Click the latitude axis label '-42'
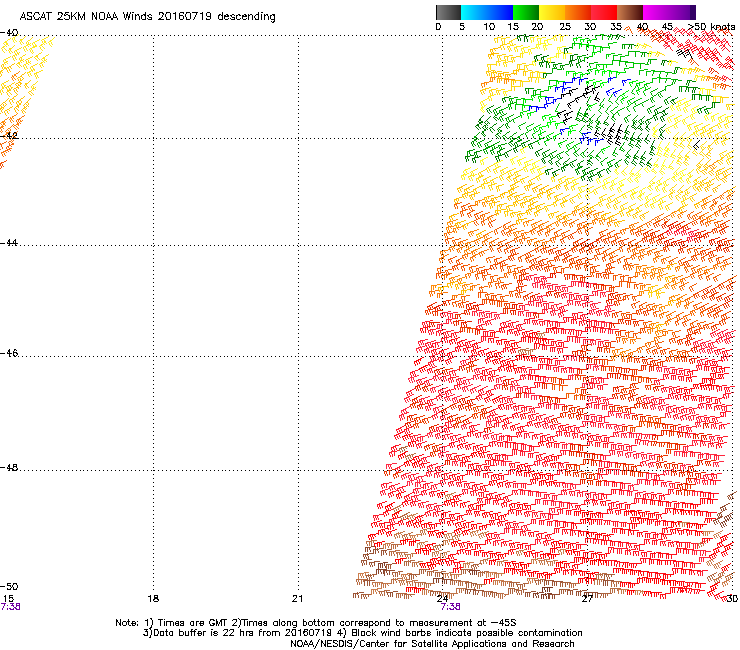The width and height of the screenshot is (740, 650). click(9, 135)
